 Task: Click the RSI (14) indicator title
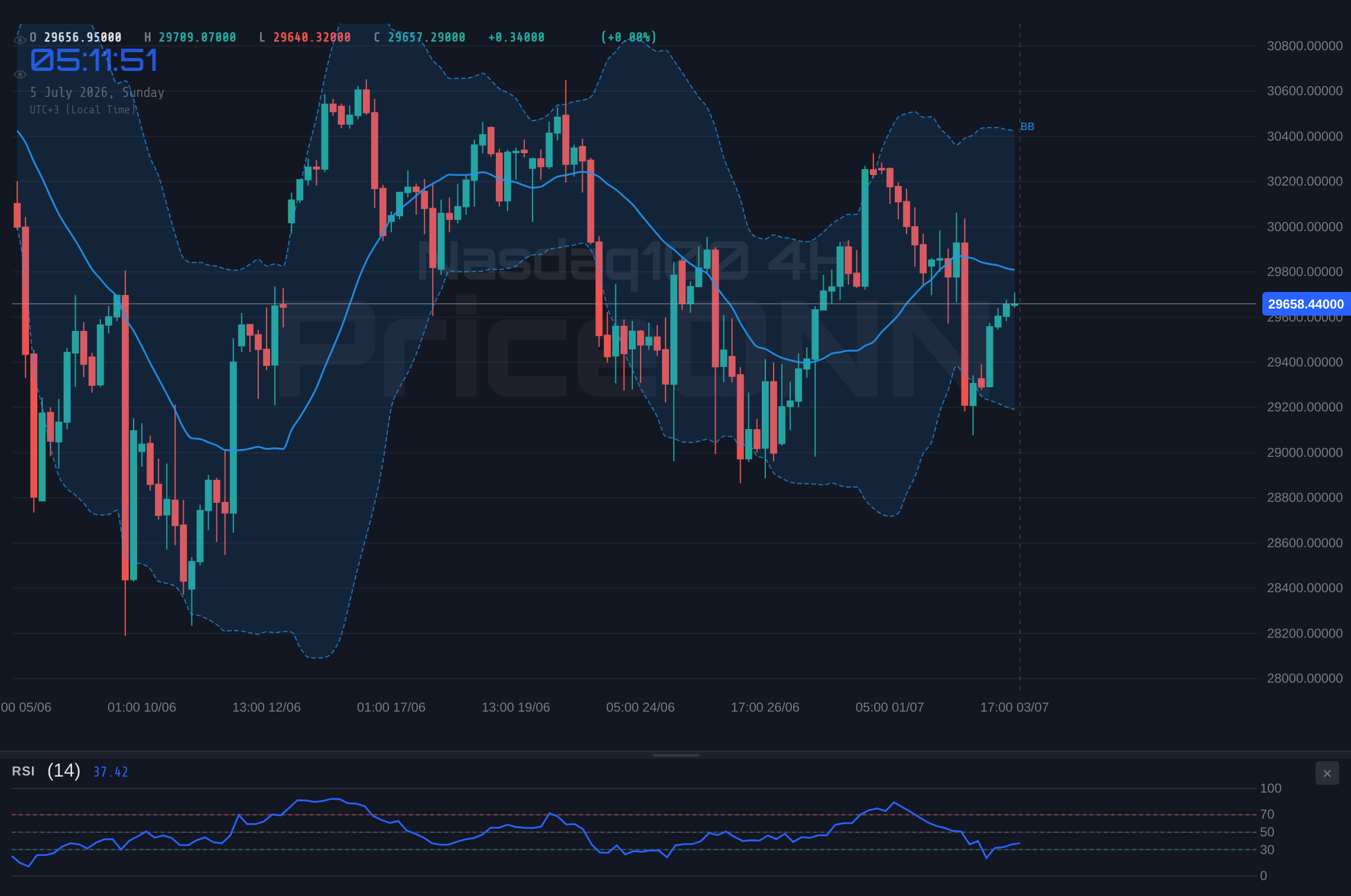pyautogui.click(x=46, y=771)
